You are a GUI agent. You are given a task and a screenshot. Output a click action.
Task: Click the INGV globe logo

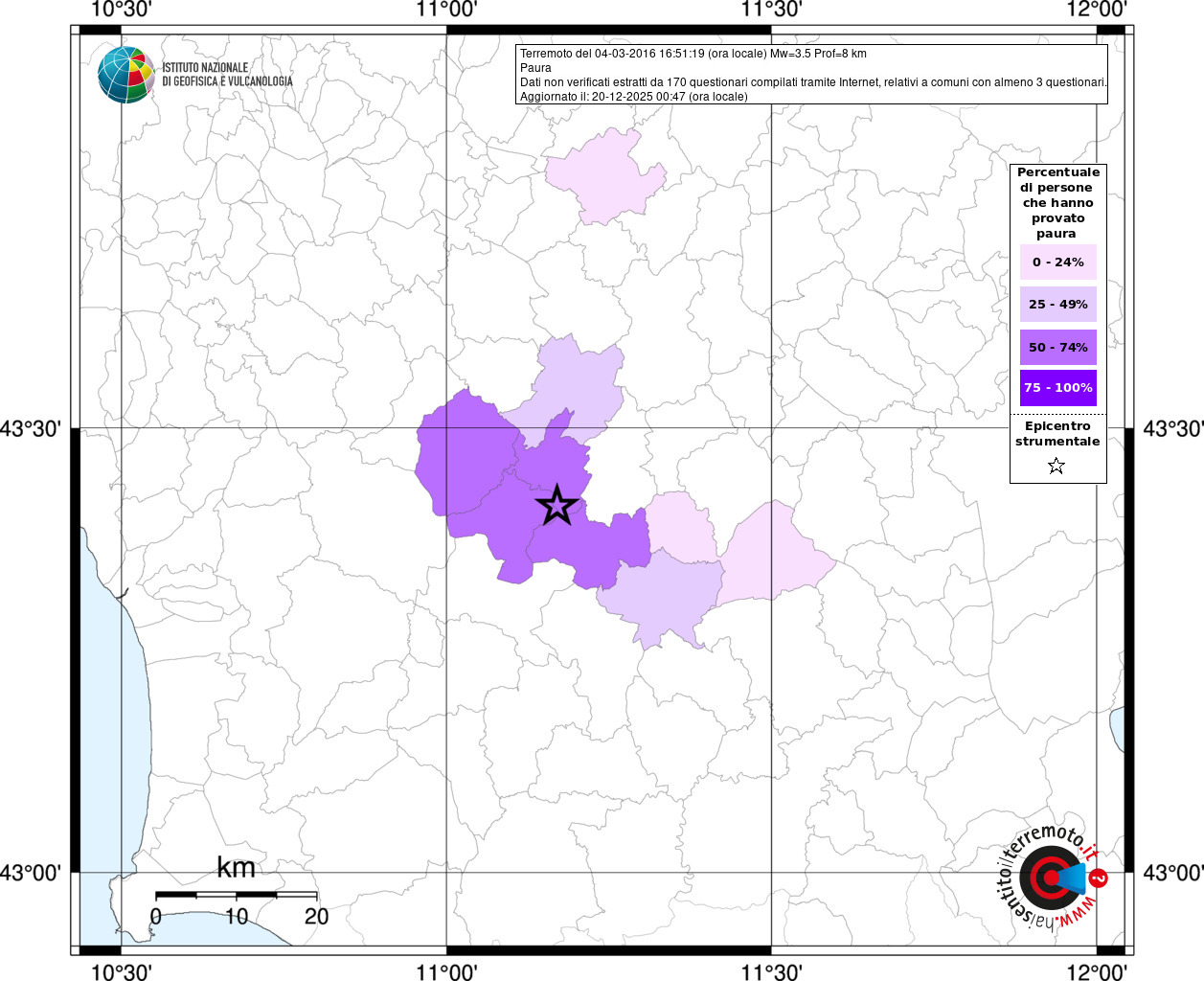(126, 74)
